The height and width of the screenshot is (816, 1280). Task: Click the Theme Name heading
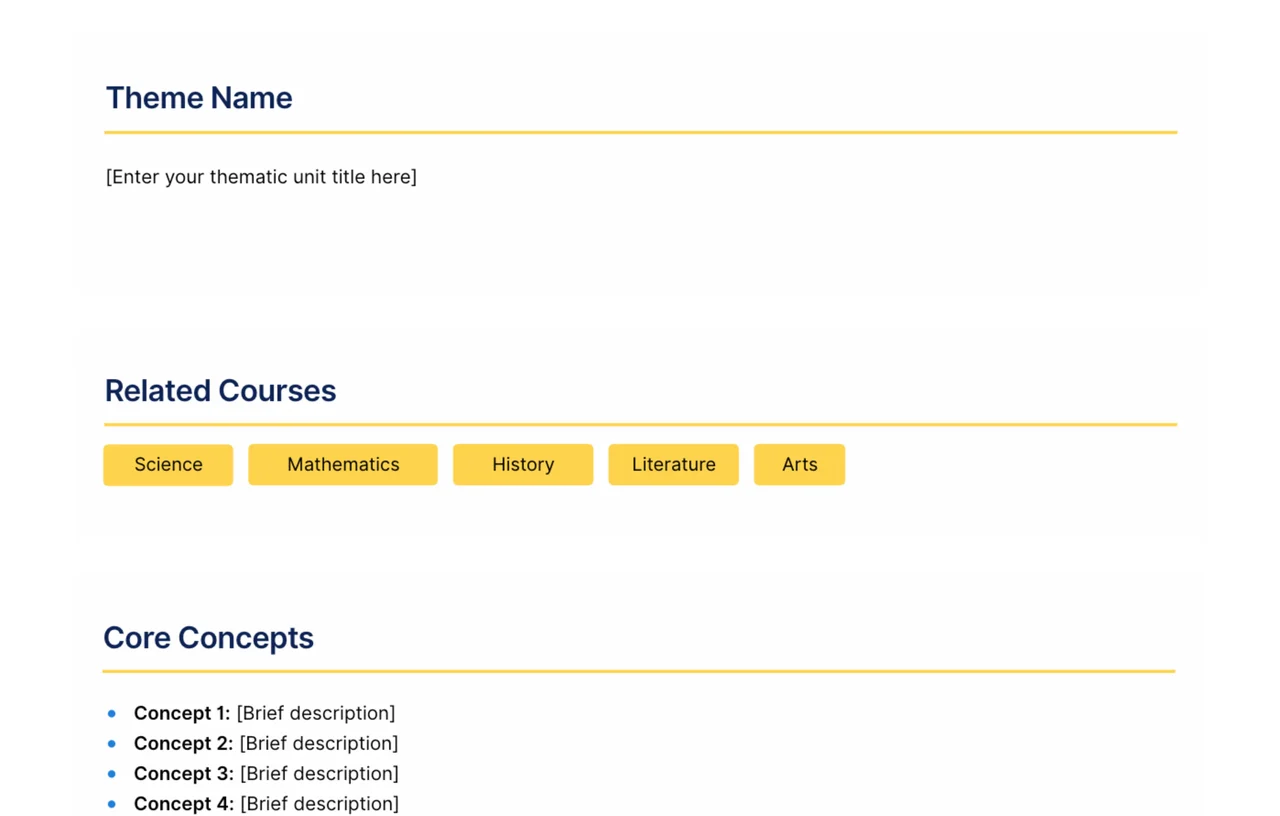(x=199, y=98)
